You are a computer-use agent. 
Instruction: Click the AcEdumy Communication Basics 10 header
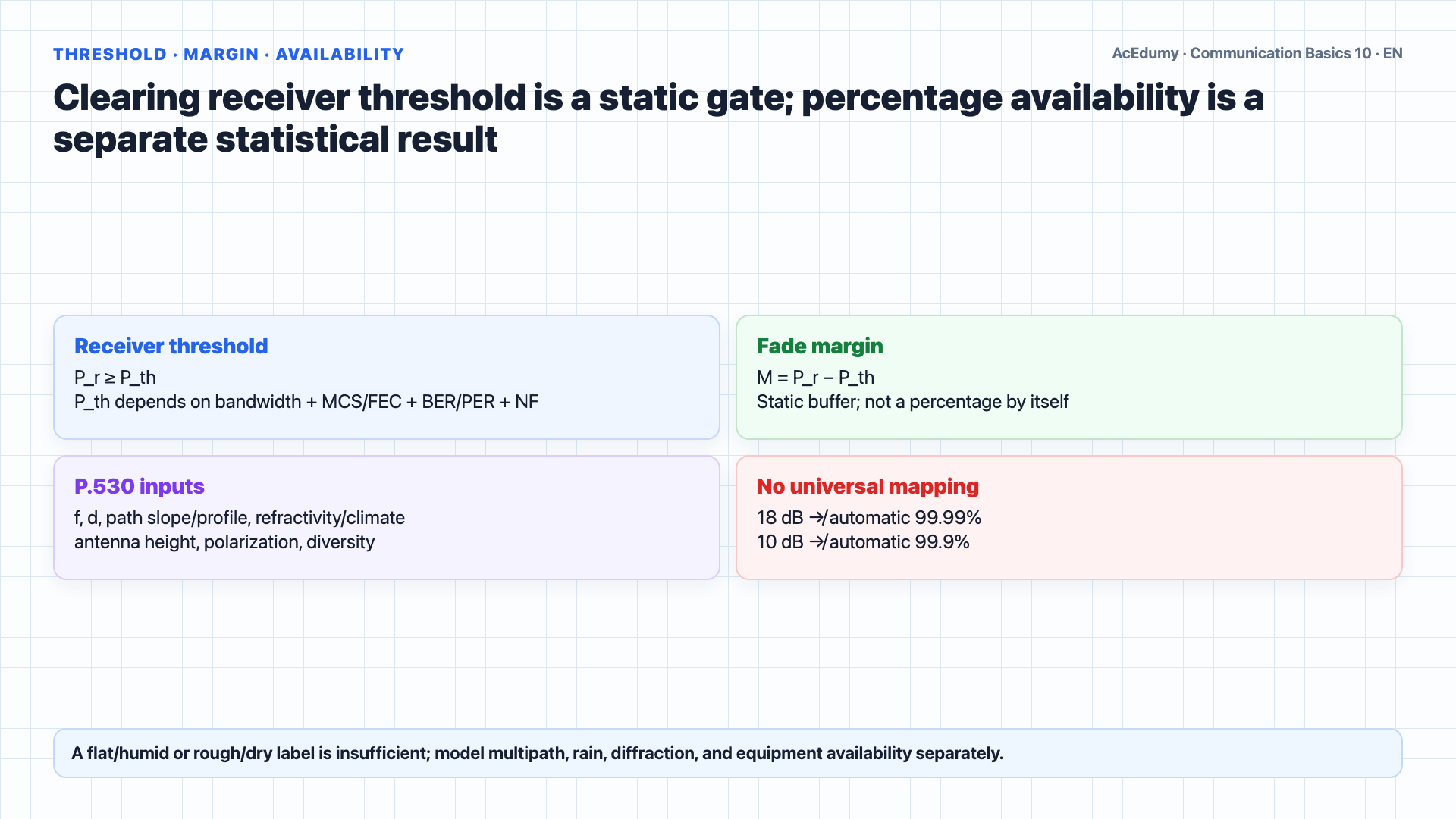pos(1257,53)
